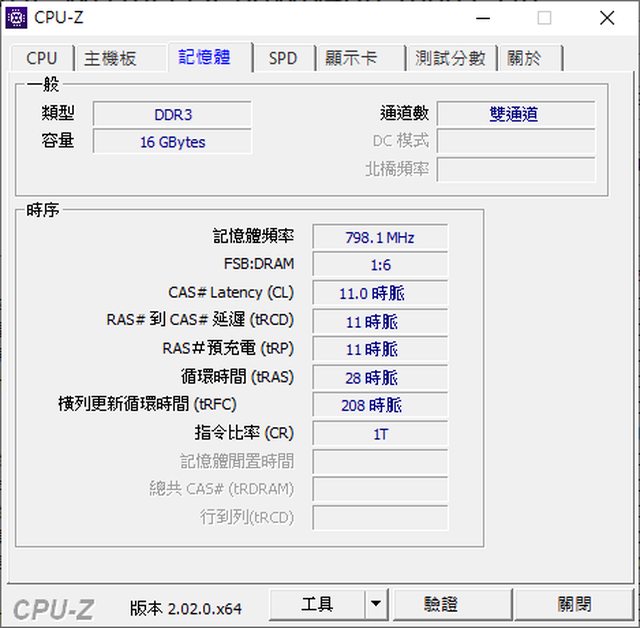
Task: Click the 工具 button
Action: click(317, 604)
